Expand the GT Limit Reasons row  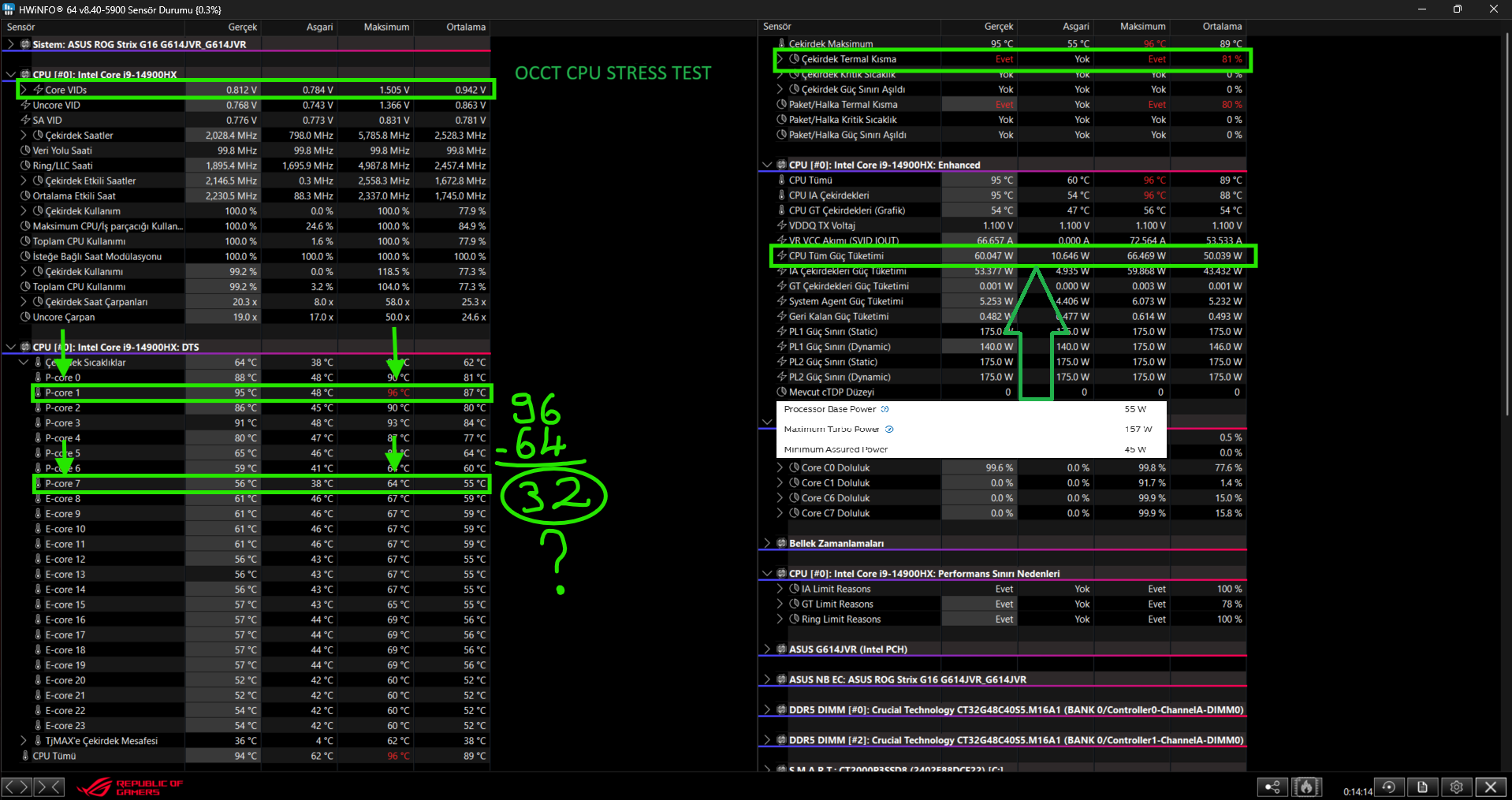pos(780,605)
